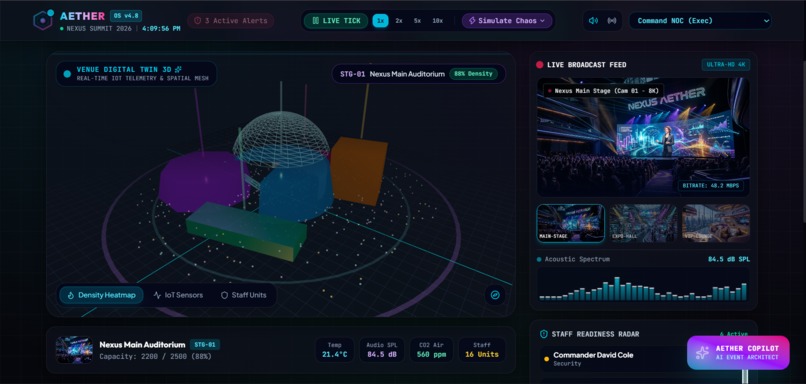Click the ULTRA-HD 4K quality badge

tap(726, 65)
